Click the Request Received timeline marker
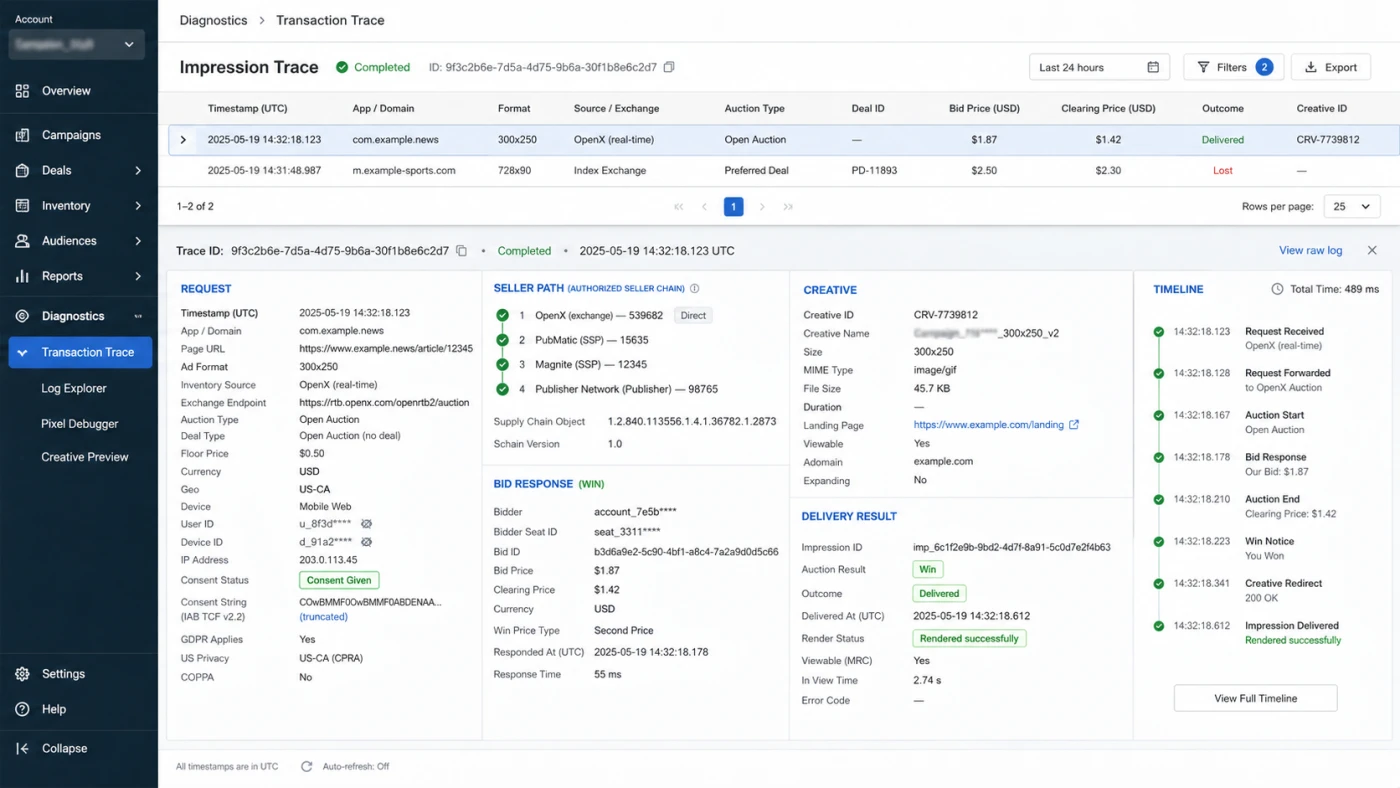Image resolution: width=1400 pixels, height=788 pixels. pos(1158,331)
